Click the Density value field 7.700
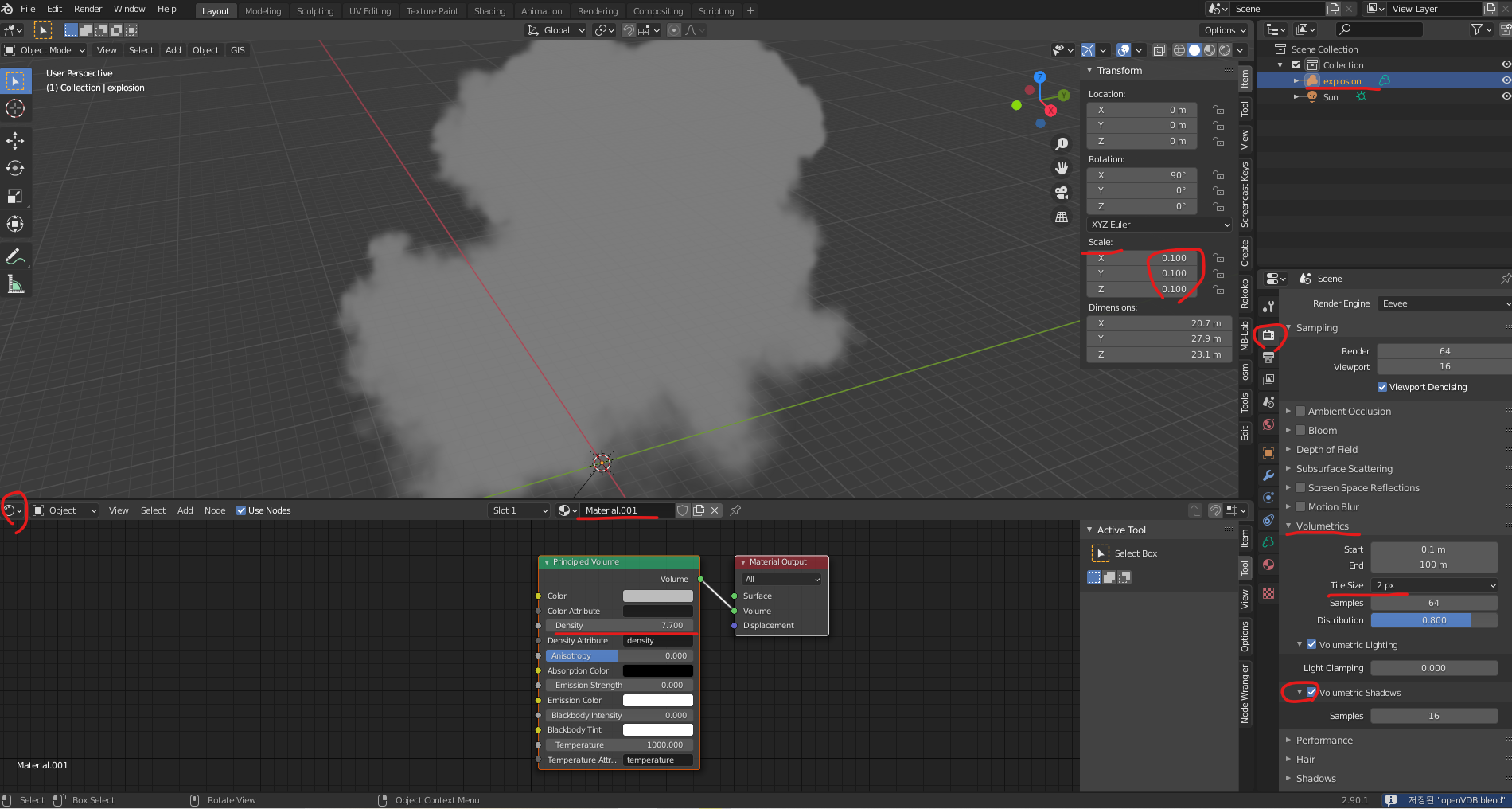The image size is (1512, 809). 619,626
